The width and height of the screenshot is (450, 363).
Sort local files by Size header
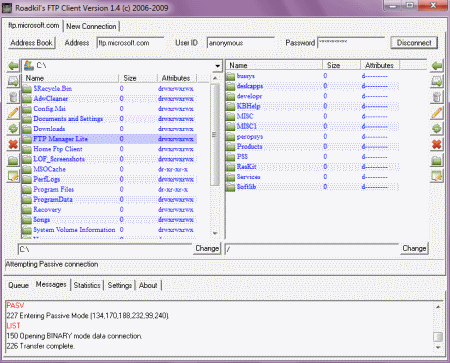click(138, 78)
